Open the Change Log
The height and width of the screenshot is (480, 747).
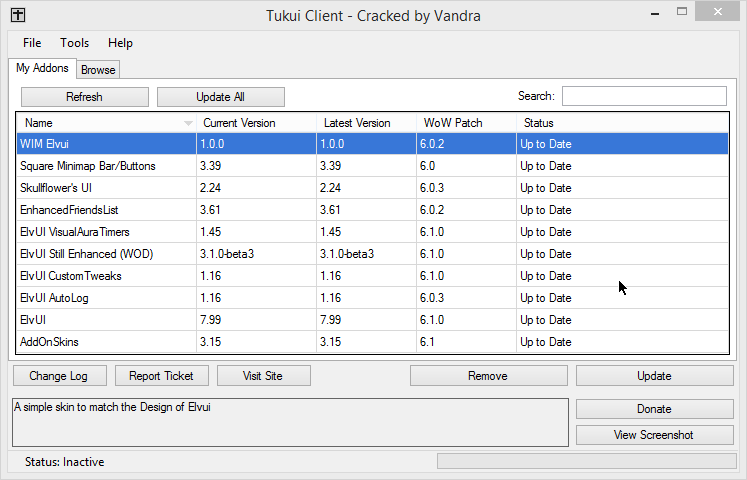[58, 376]
